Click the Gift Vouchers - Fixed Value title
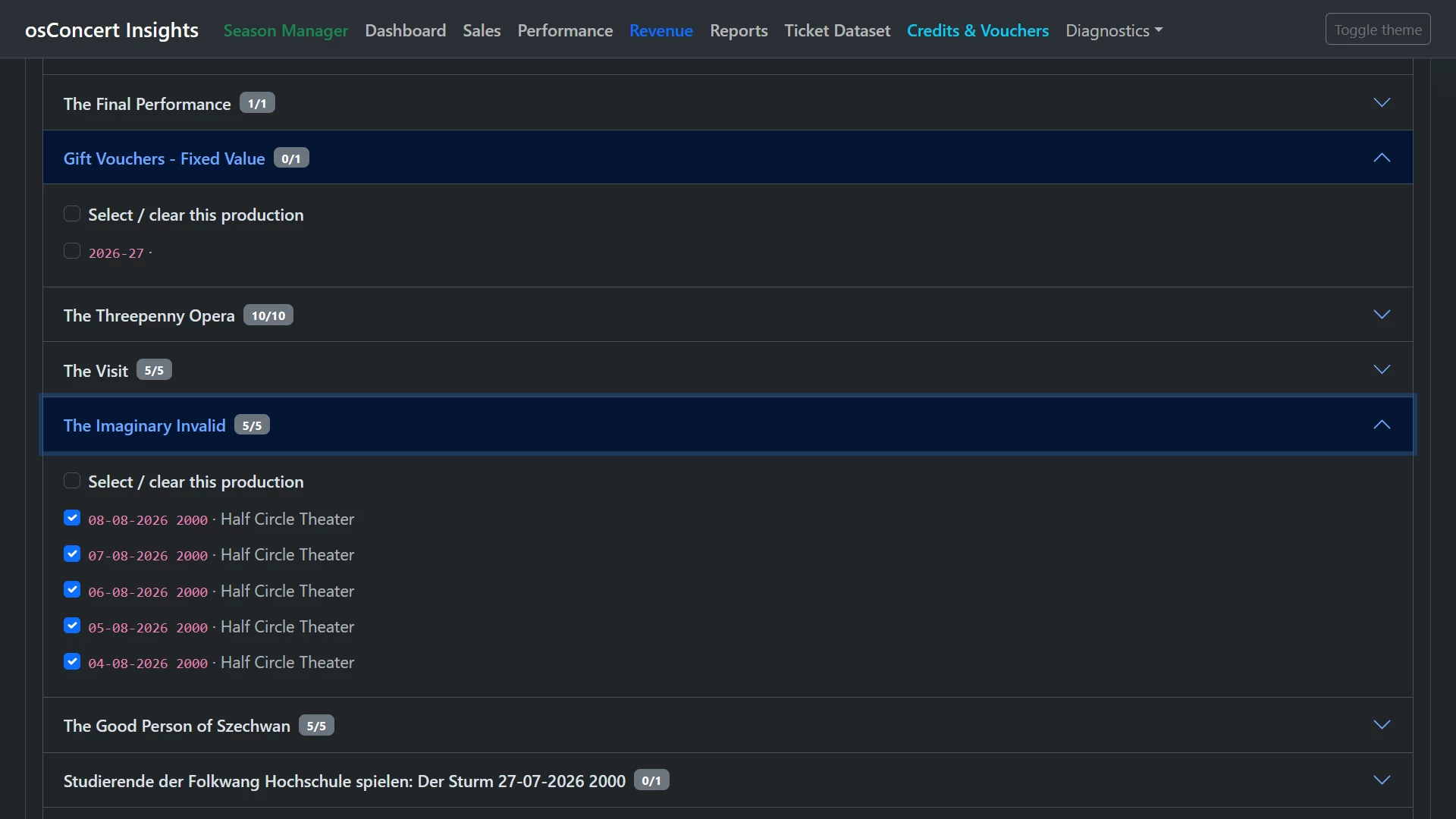 tap(165, 158)
